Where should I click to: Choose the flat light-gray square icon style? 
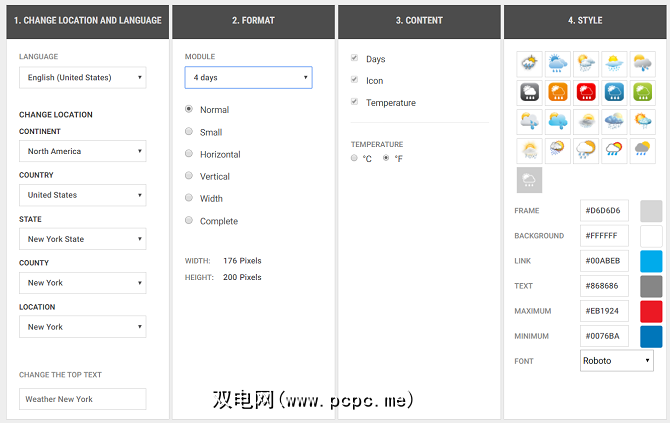coord(529,180)
